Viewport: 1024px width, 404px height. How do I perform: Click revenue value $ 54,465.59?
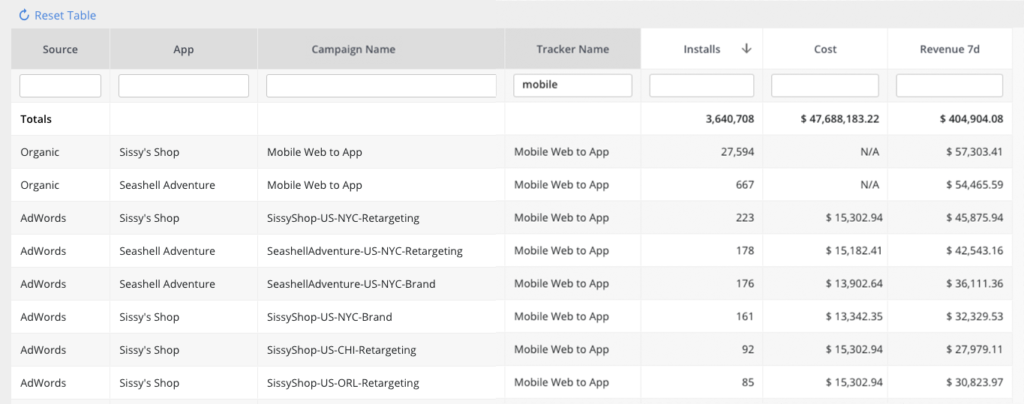pyautogui.click(x=974, y=185)
